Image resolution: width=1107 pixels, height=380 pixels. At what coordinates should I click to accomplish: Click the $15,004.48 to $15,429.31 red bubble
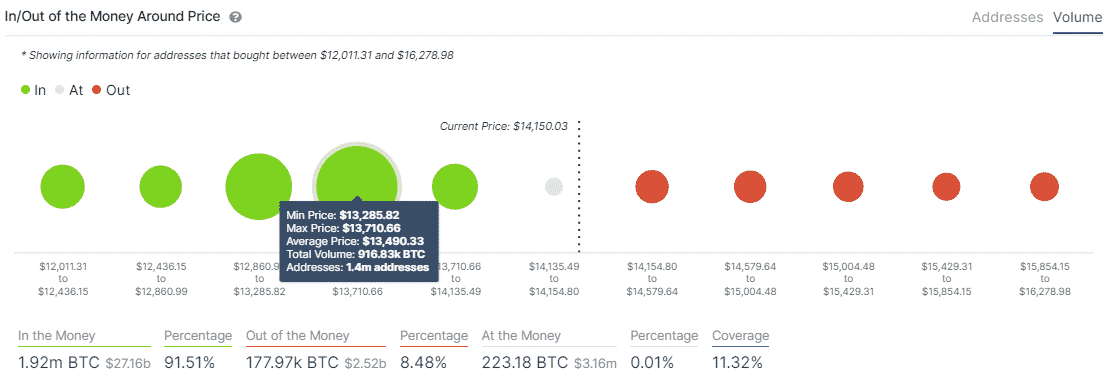coord(848,187)
